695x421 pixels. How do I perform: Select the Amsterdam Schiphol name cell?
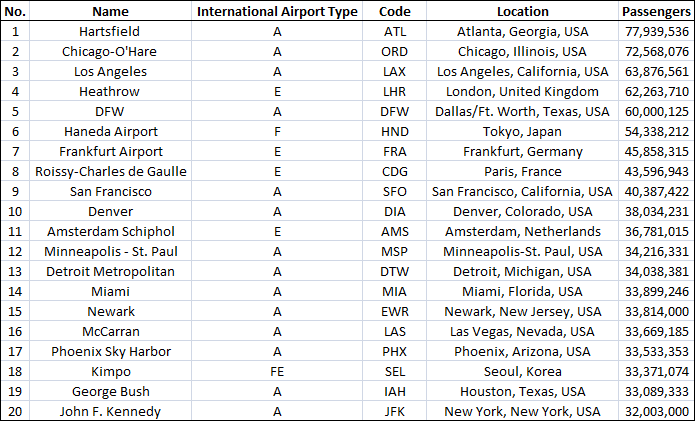pyautogui.click(x=110, y=231)
